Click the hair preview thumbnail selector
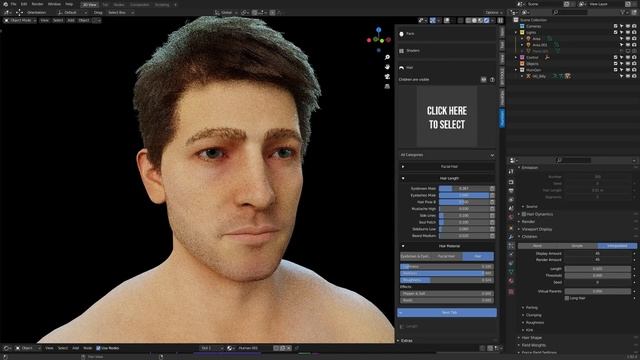640x360 pixels. (447, 117)
